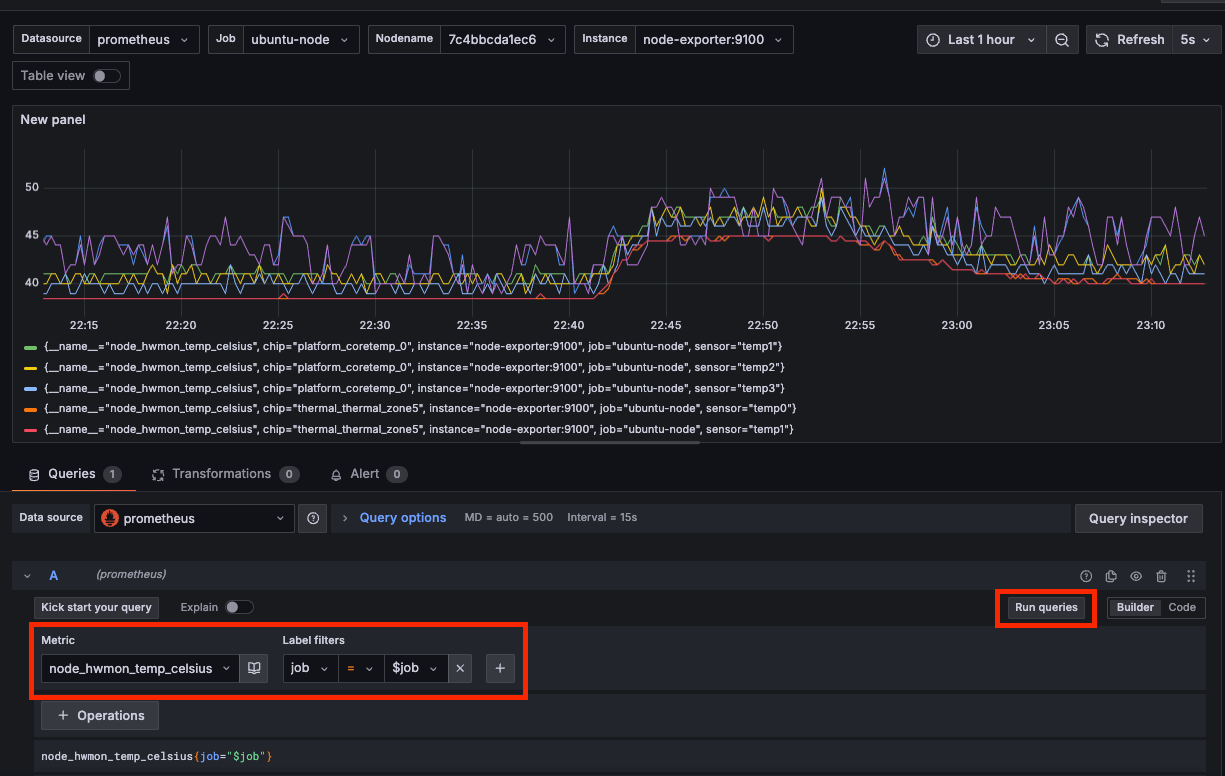Click the raw query text preview

156,756
